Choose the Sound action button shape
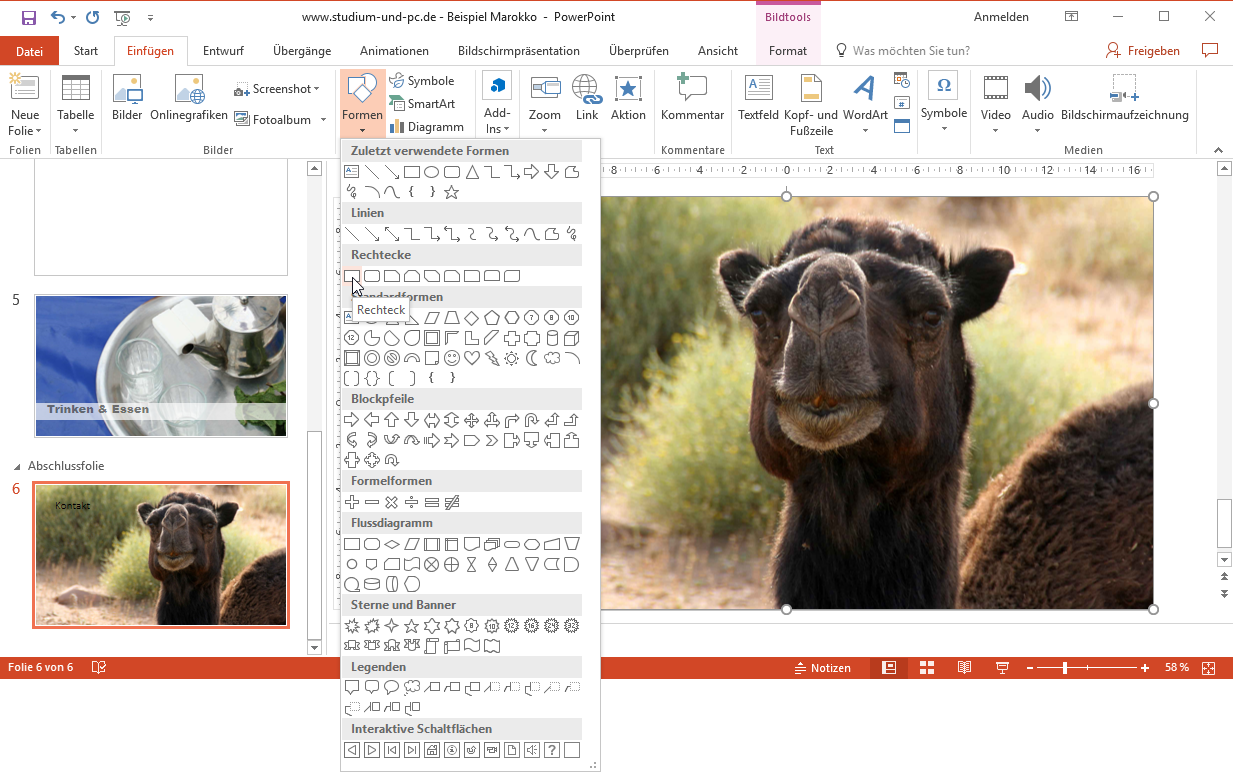 tap(532, 750)
